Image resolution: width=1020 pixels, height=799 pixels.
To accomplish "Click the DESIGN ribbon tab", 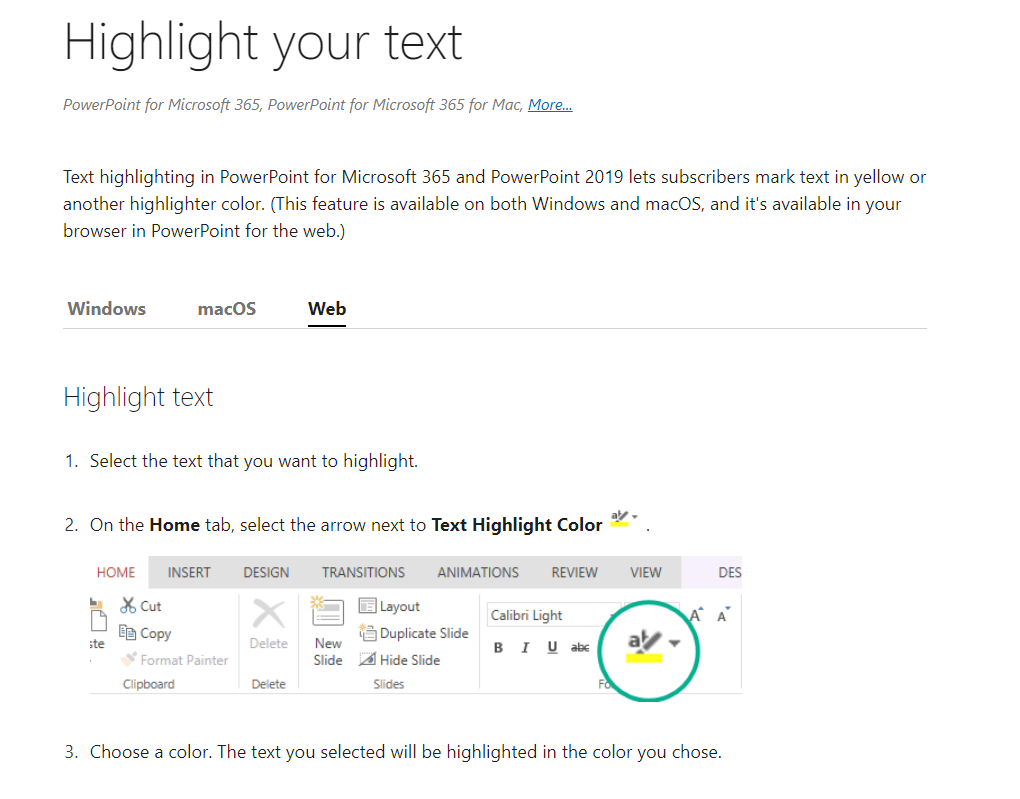I will (x=266, y=573).
